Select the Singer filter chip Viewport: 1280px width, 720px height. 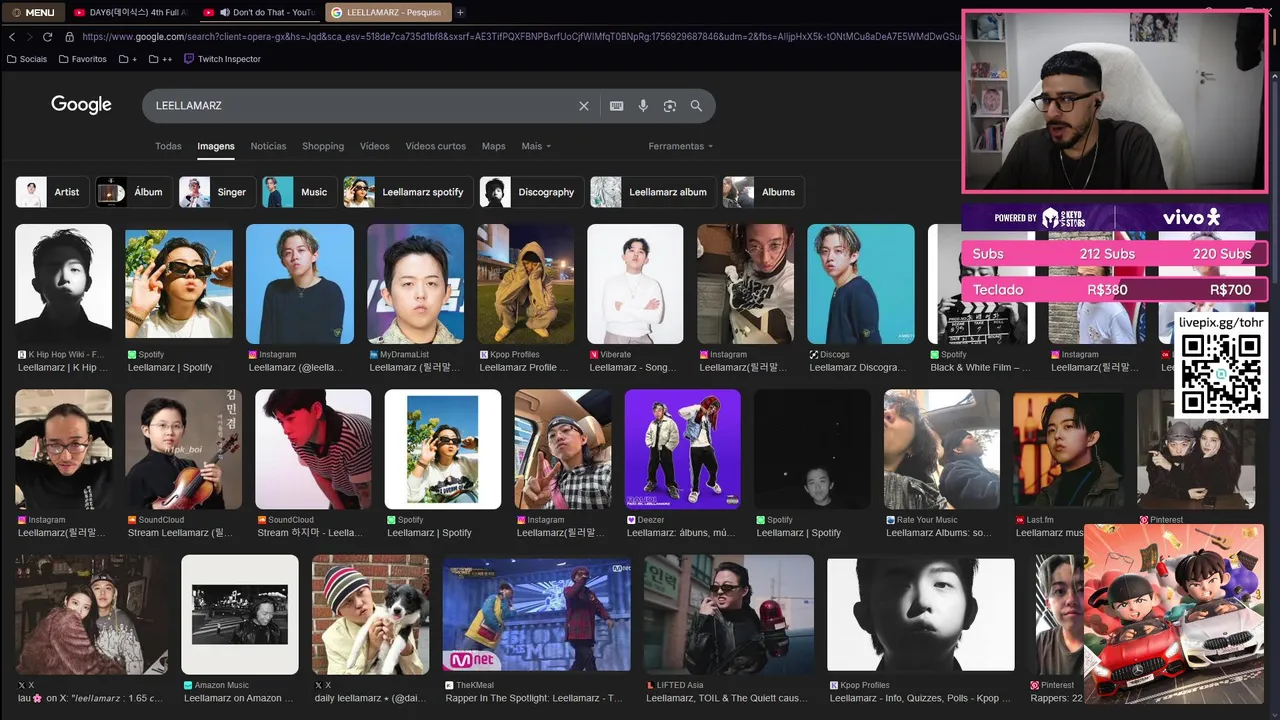point(217,192)
